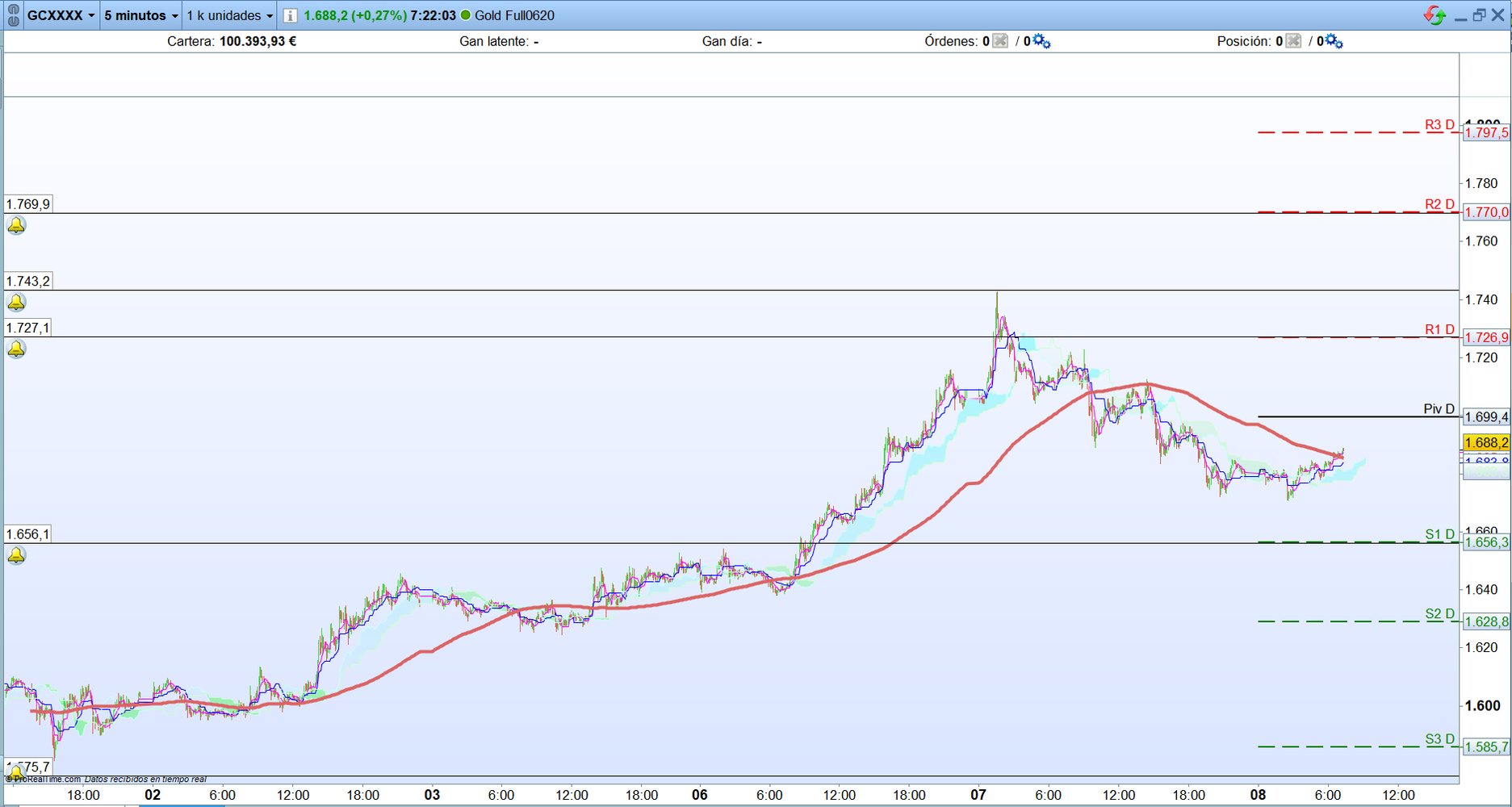
Task: Click the 7:22:03 clock time
Action: [x=433, y=15]
